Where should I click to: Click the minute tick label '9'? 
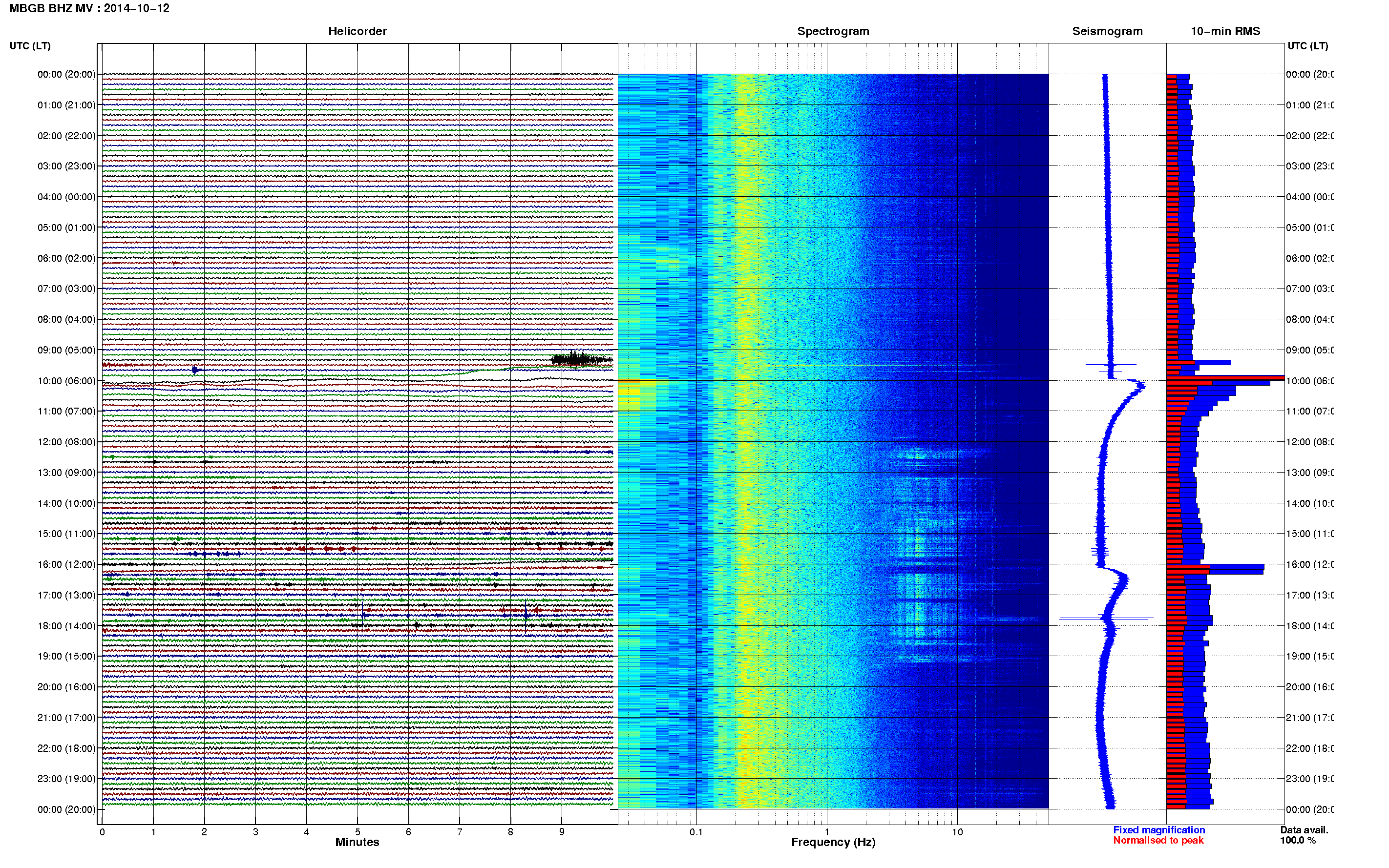562,832
